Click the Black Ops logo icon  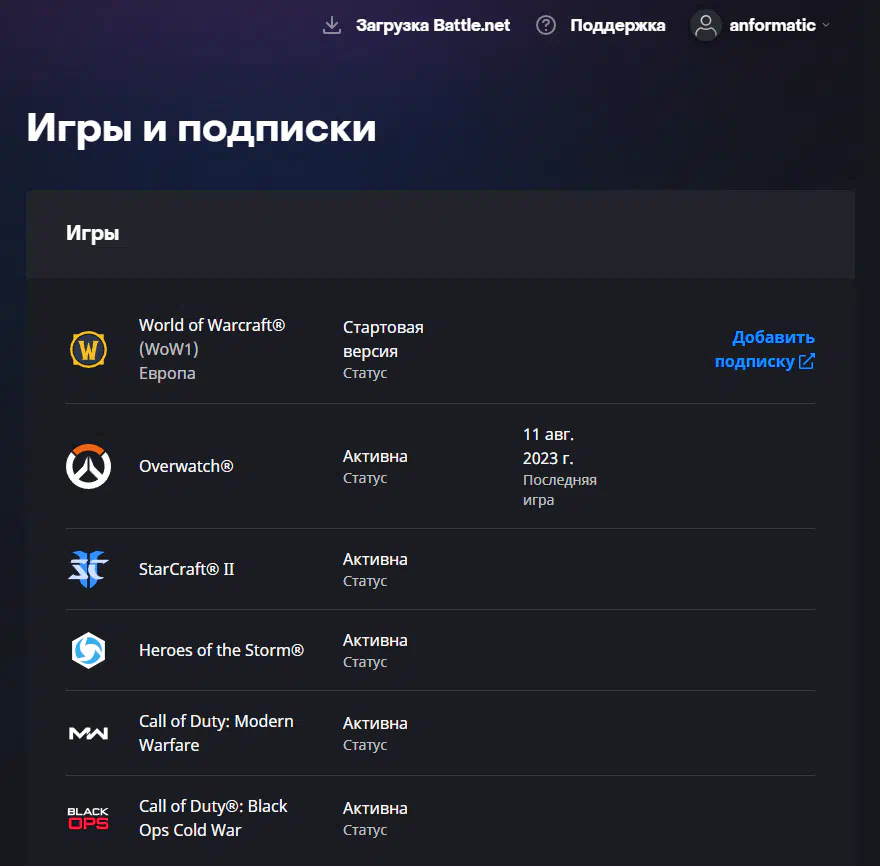(x=88, y=818)
